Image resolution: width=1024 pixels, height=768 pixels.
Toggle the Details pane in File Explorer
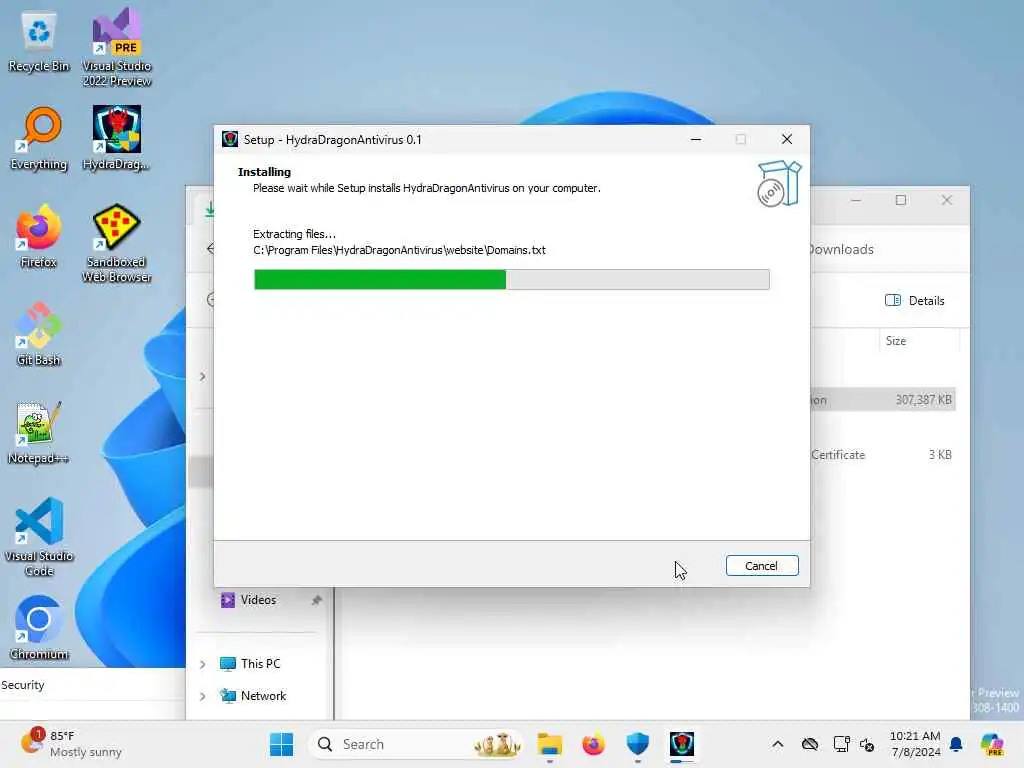click(x=914, y=300)
